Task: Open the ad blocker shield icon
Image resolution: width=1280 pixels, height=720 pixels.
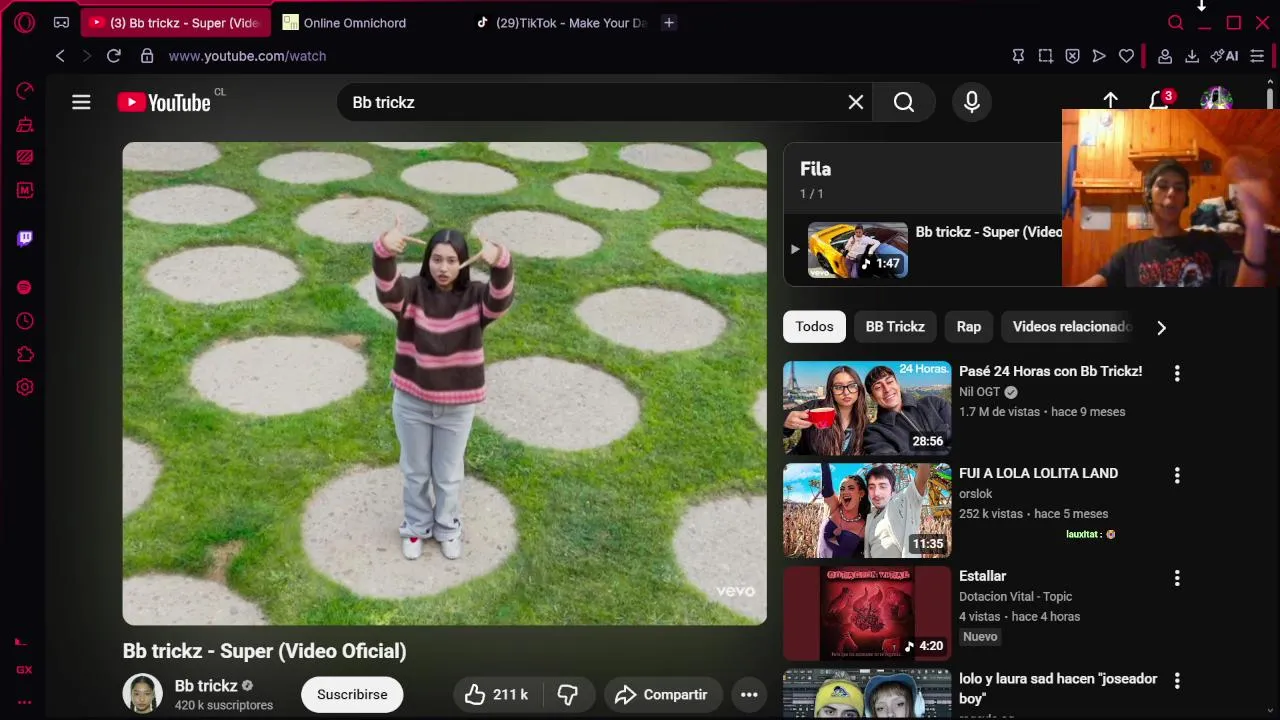Action: [x=1072, y=56]
